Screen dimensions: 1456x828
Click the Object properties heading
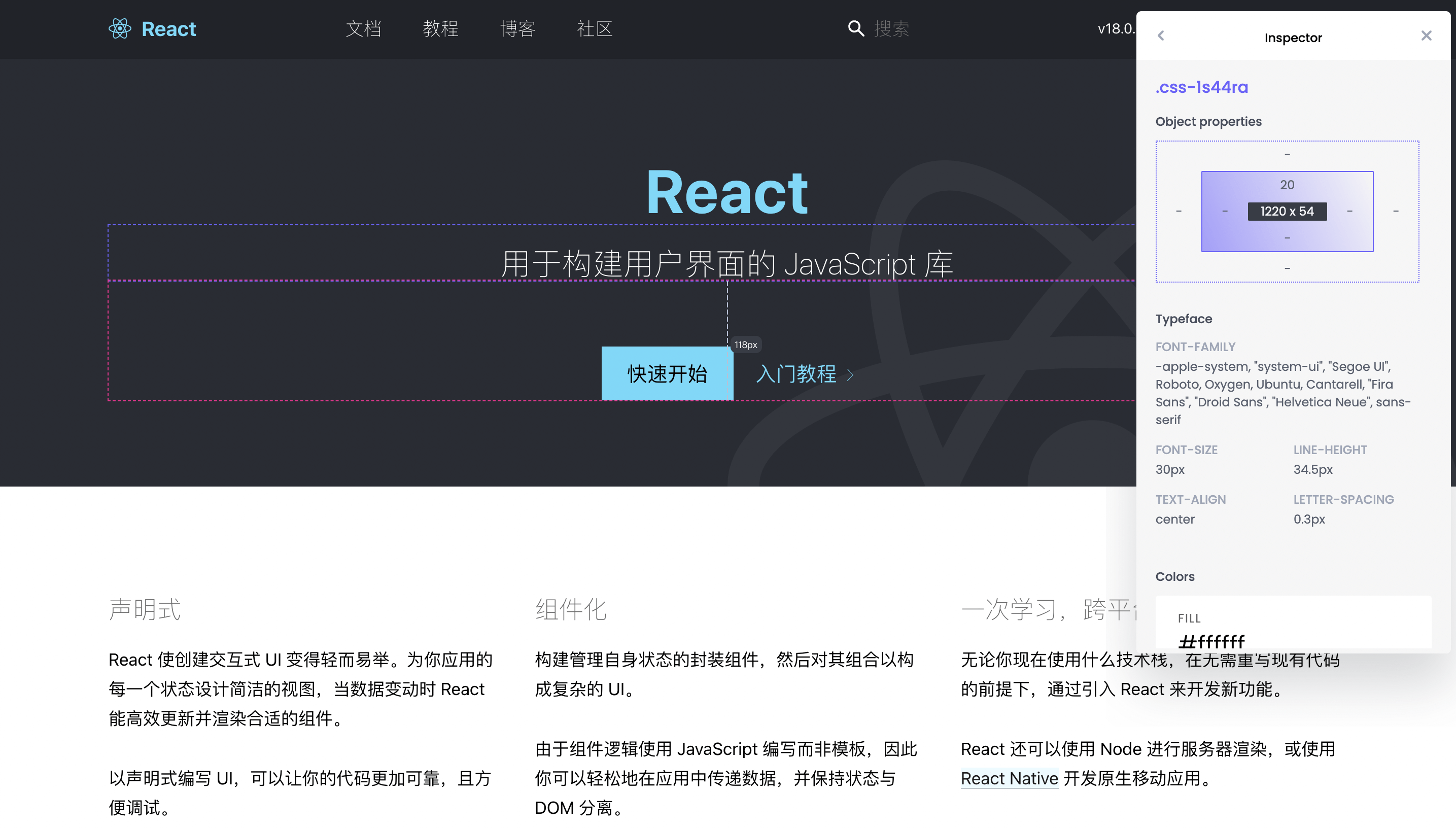pos(1208,122)
